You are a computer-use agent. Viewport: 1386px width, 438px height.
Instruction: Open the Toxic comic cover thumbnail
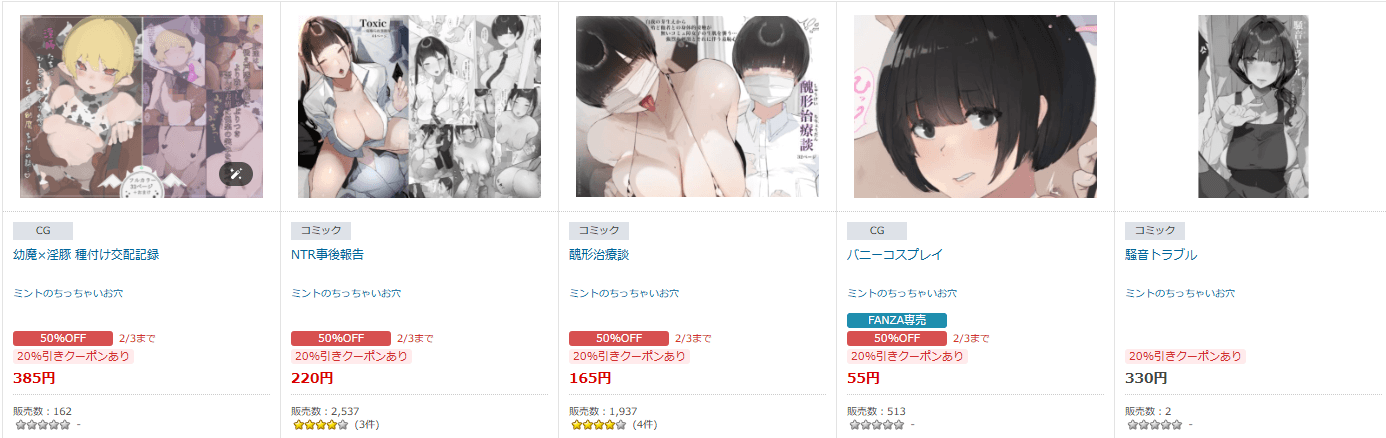tap(419, 106)
